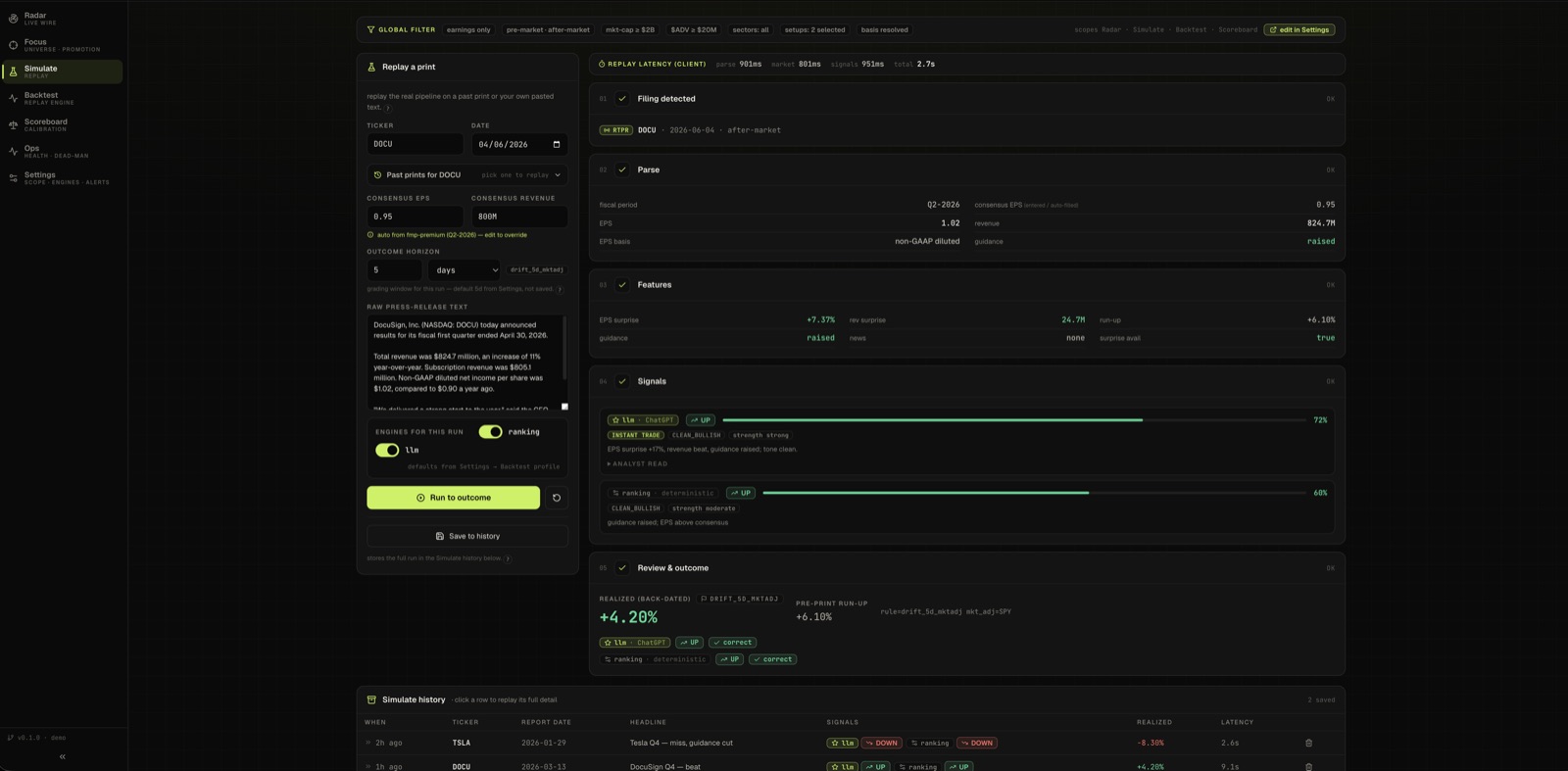1568x771 pixels.
Task: Click the ranking deterministic badge in Signals
Action: [662, 493]
